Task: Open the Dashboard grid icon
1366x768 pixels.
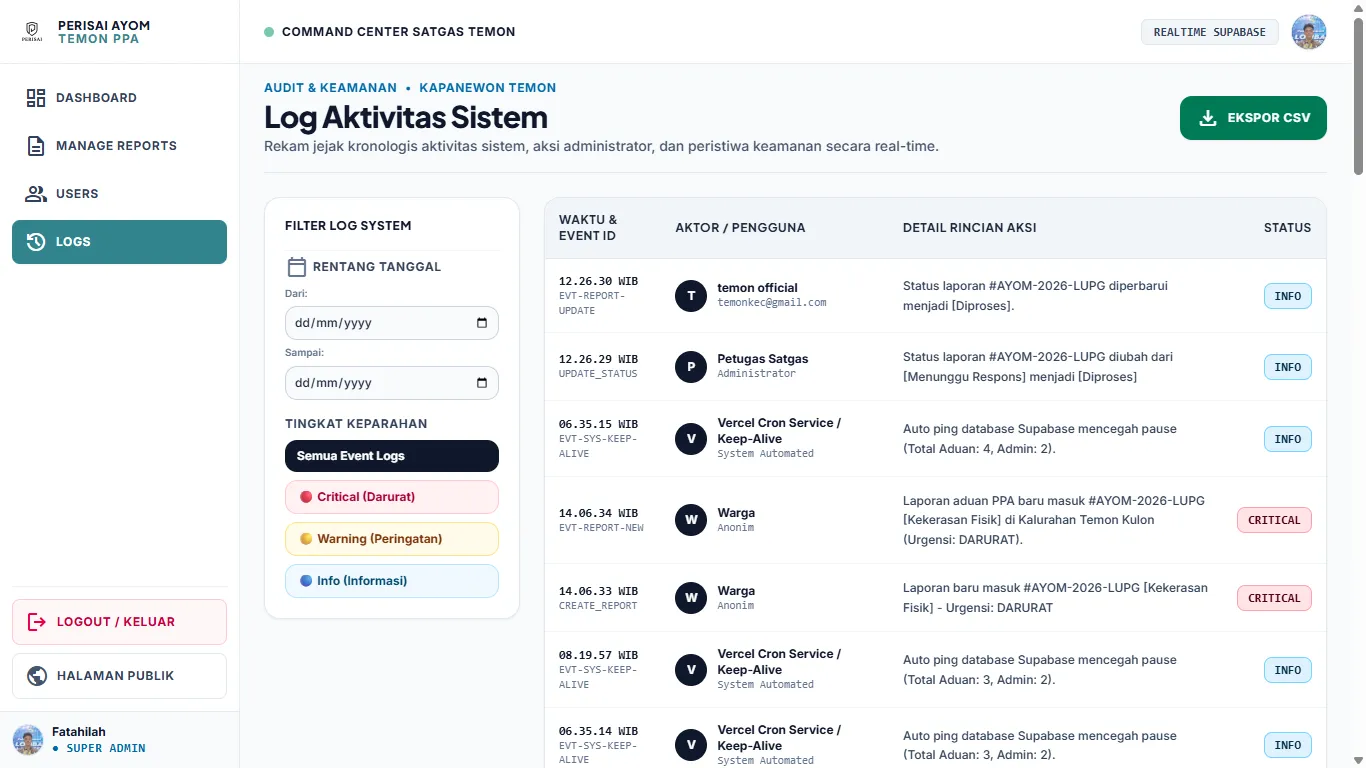Action: click(36, 98)
